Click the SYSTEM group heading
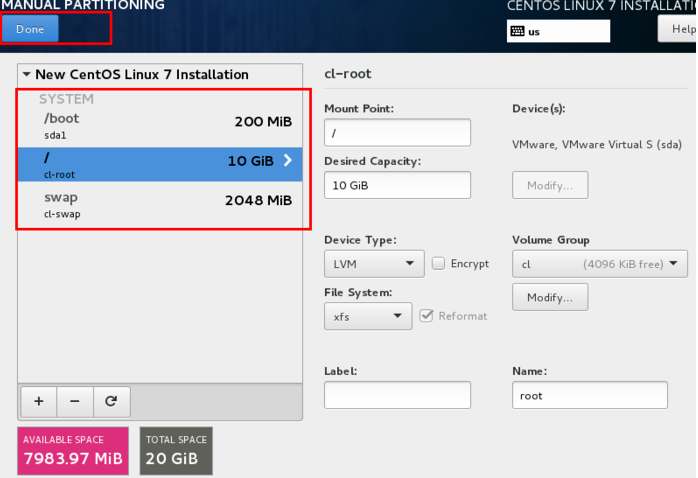This screenshot has height=478, width=698. point(66,99)
